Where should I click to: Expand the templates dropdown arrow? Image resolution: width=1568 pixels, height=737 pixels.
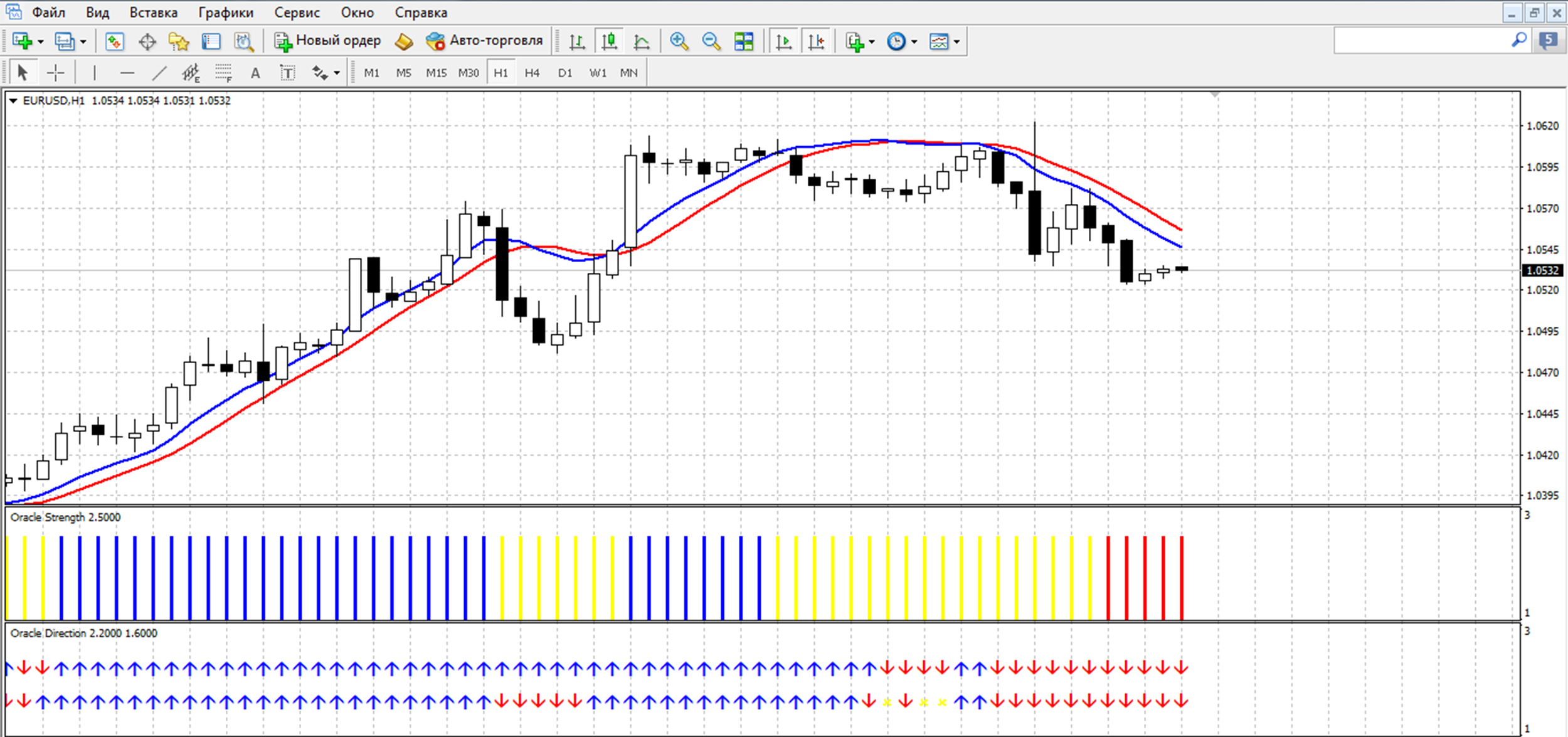click(x=957, y=42)
